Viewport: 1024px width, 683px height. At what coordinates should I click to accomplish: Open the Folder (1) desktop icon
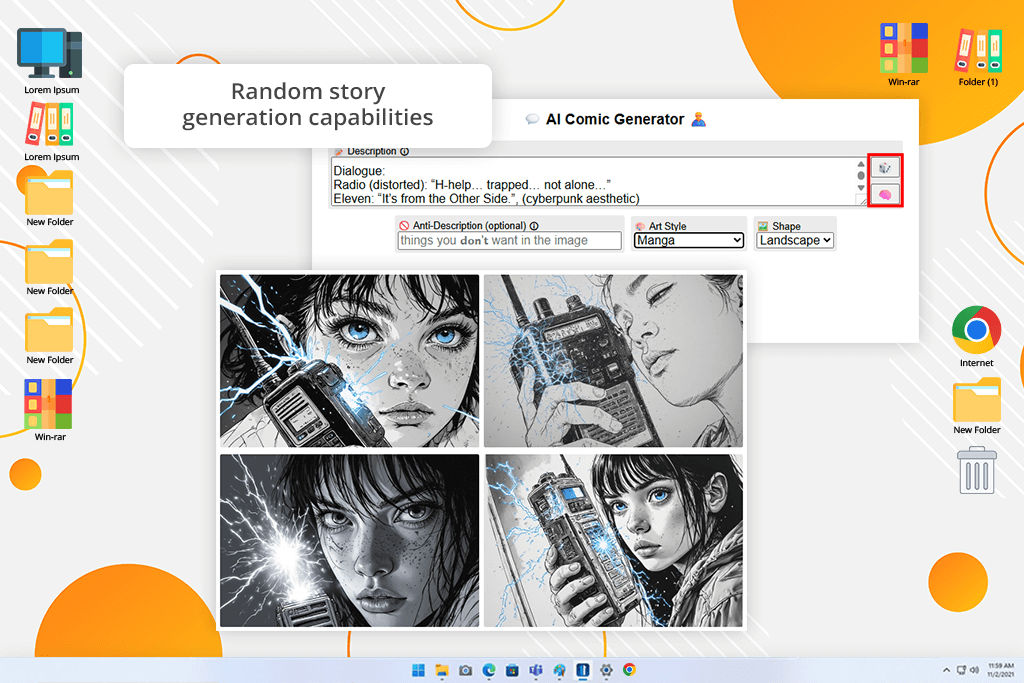pyautogui.click(x=978, y=57)
